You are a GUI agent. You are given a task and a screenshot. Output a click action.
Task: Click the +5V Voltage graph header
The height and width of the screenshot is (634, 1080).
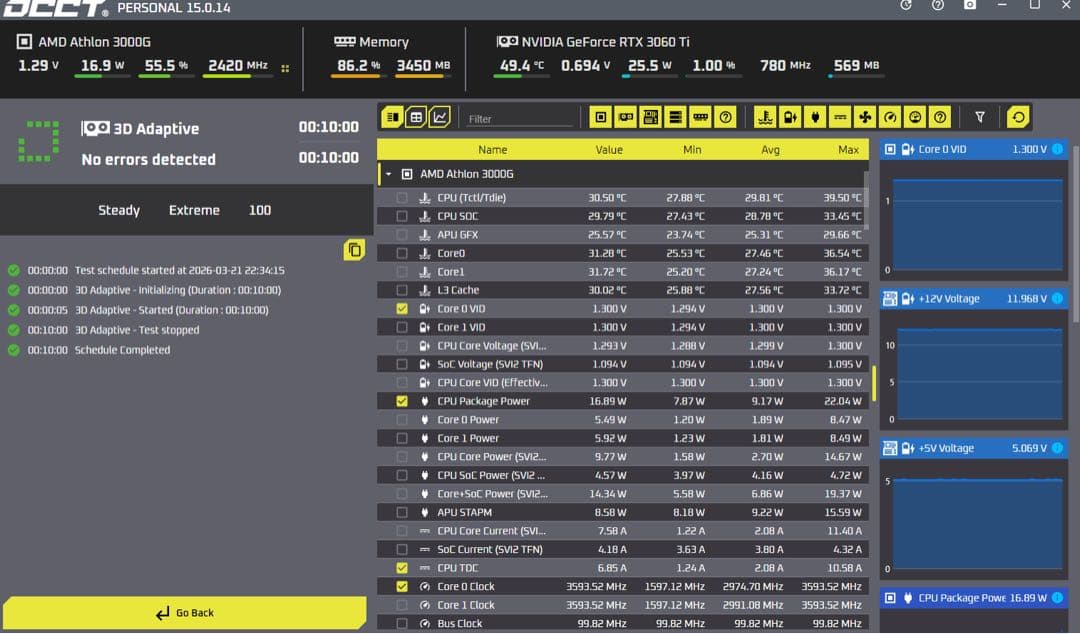click(974, 448)
